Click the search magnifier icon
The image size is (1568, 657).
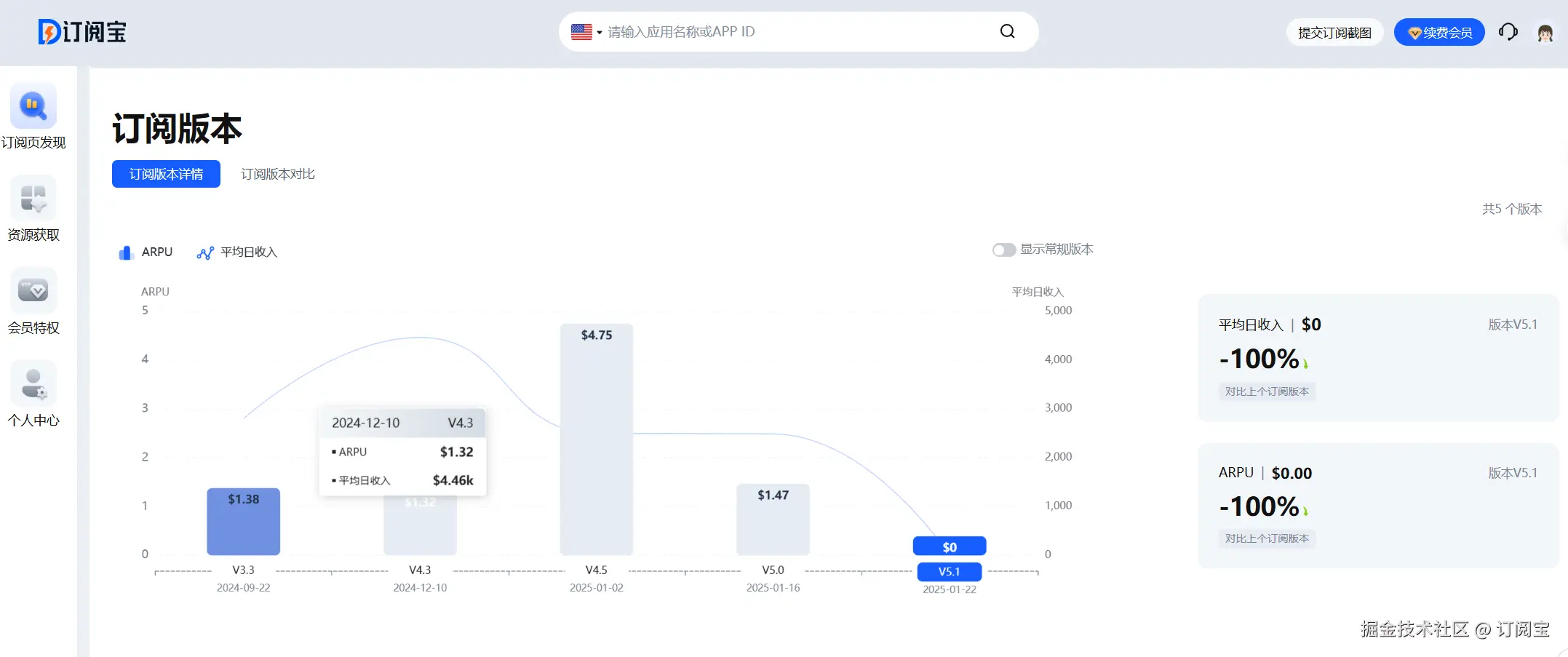(1007, 31)
